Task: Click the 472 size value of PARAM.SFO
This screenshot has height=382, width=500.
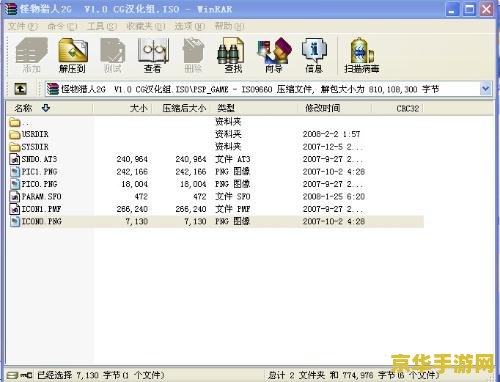Action: point(141,197)
